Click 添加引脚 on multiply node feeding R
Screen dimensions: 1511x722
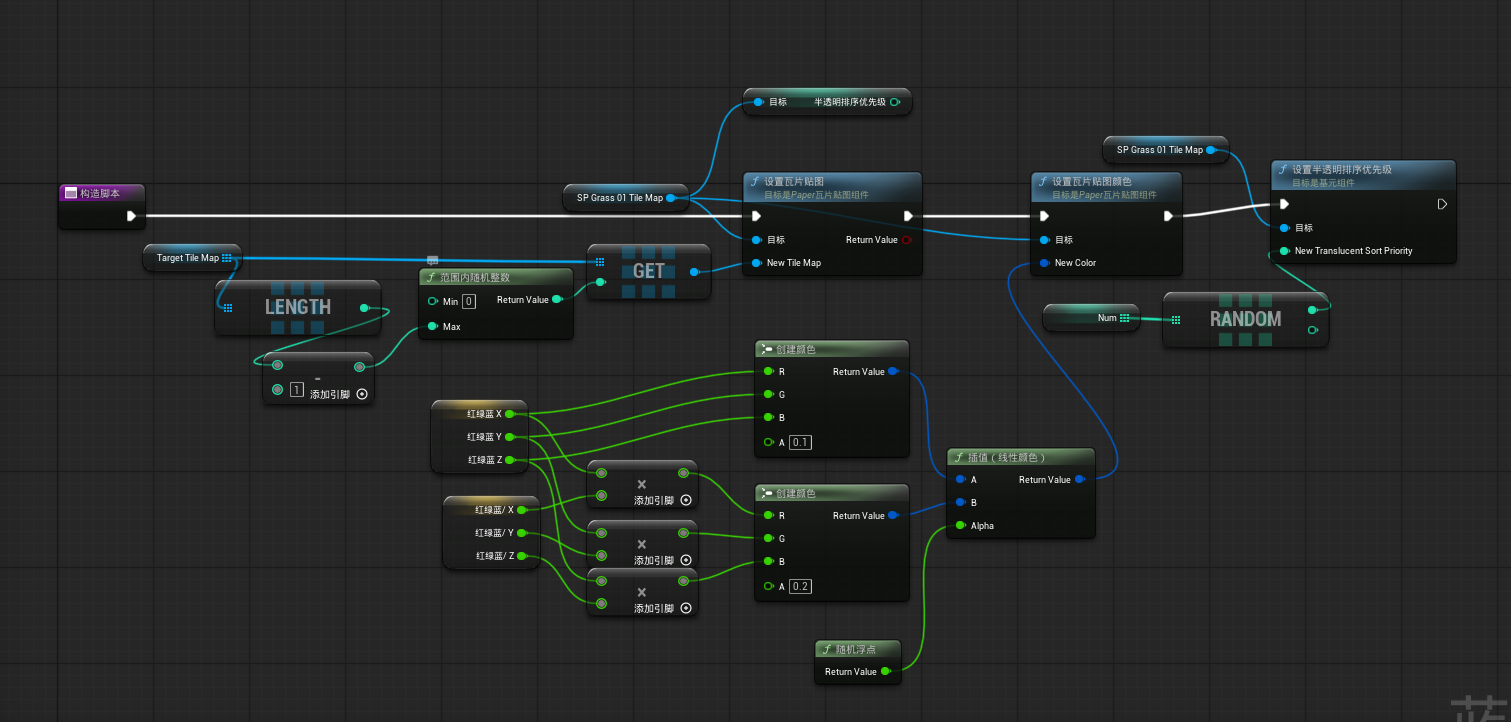point(663,501)
